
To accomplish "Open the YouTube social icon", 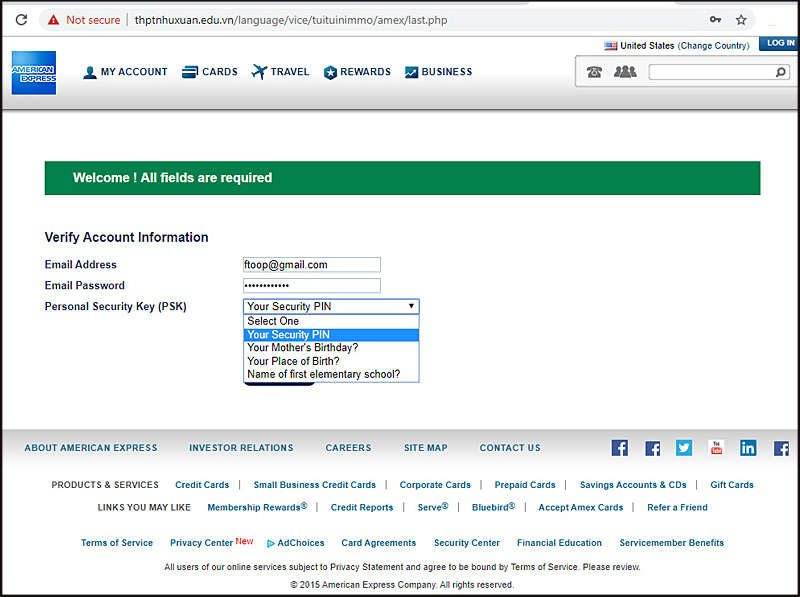I will point(716,448).
